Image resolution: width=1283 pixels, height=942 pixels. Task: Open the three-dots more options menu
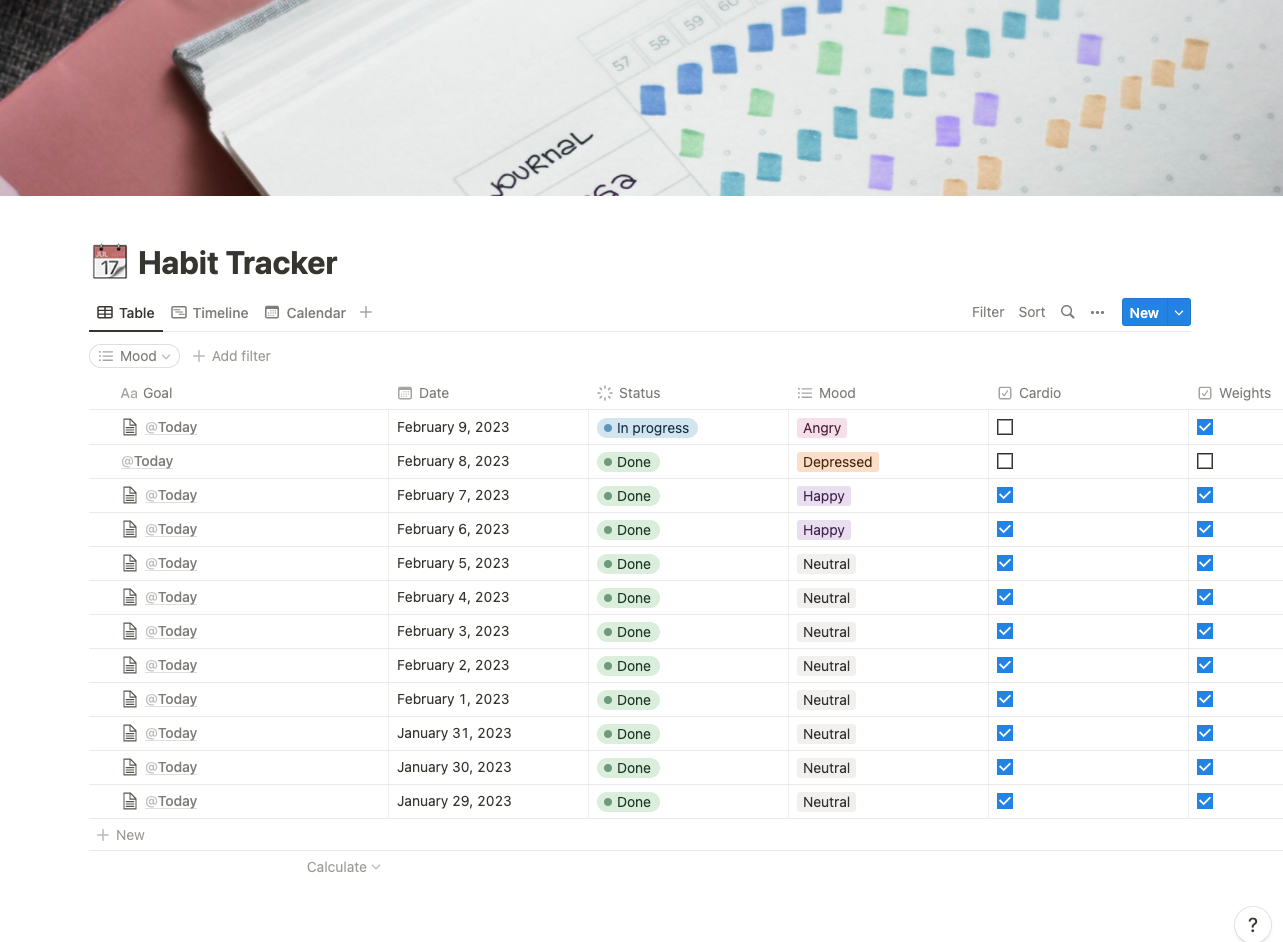click(1097, 312)
